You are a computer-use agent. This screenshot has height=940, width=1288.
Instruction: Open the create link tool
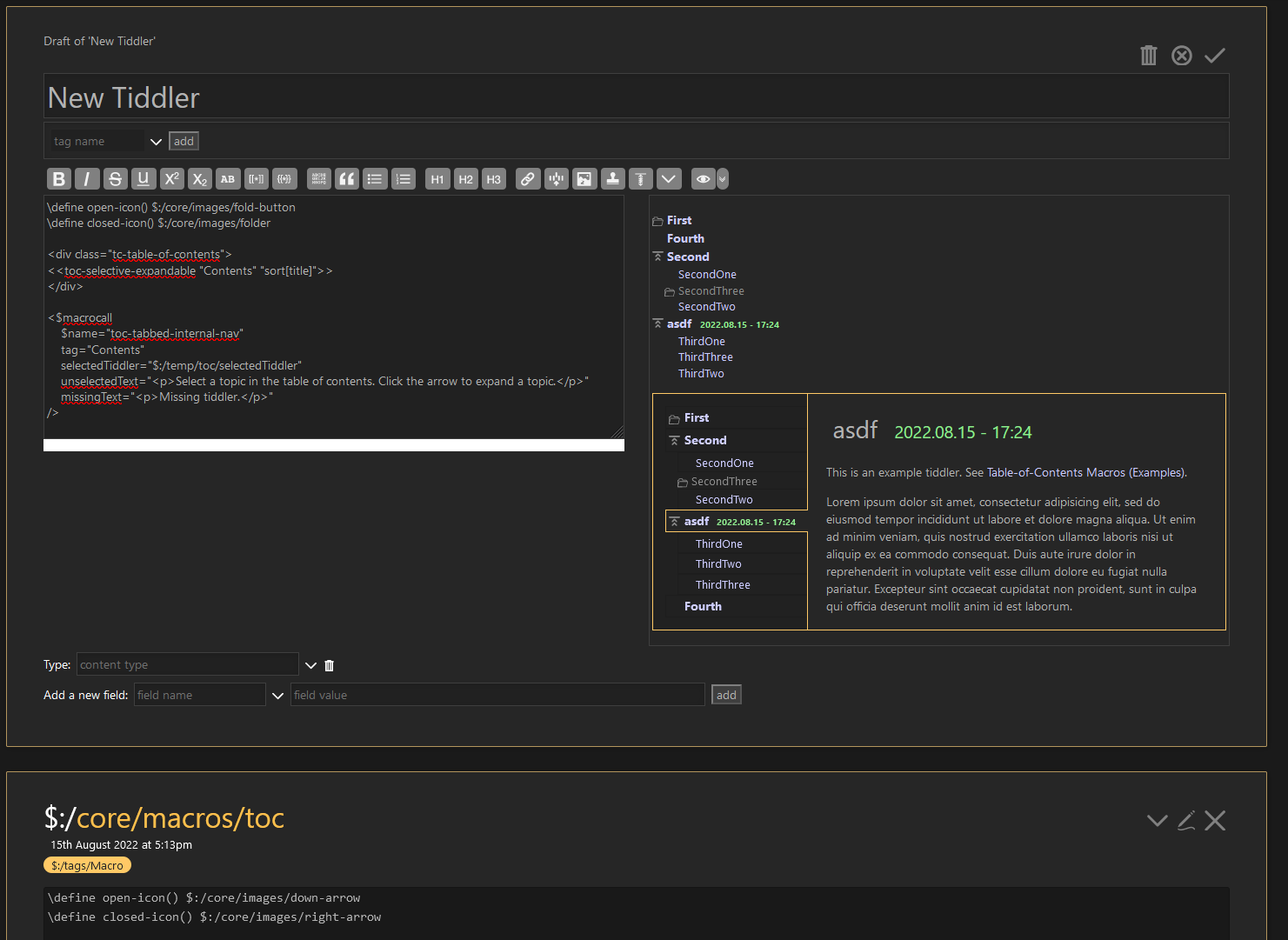click(x=528, y=179)
